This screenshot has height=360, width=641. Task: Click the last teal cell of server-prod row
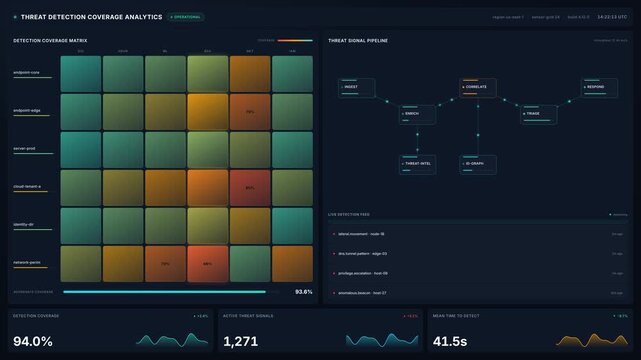point(292,150)
